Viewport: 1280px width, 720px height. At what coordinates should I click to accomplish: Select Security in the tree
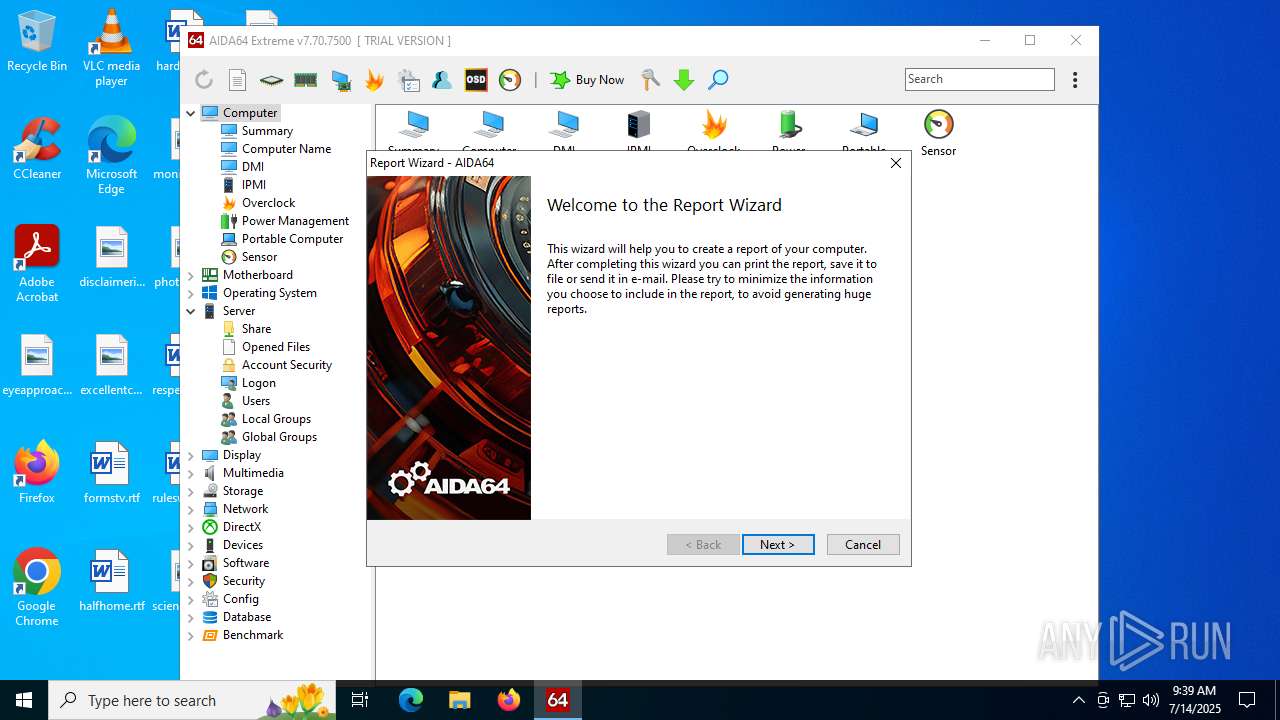pos(244,581)
